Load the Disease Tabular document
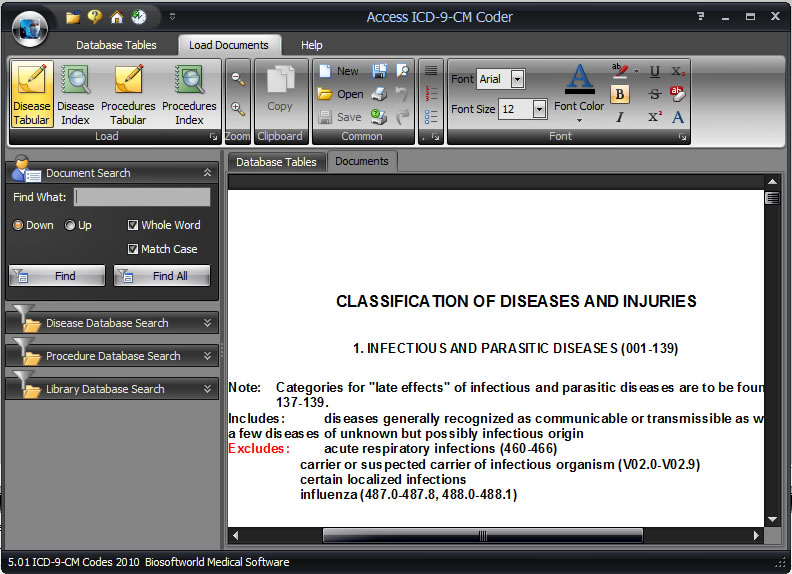This screenshot has height=574, width=792. [x=32, y=94]
